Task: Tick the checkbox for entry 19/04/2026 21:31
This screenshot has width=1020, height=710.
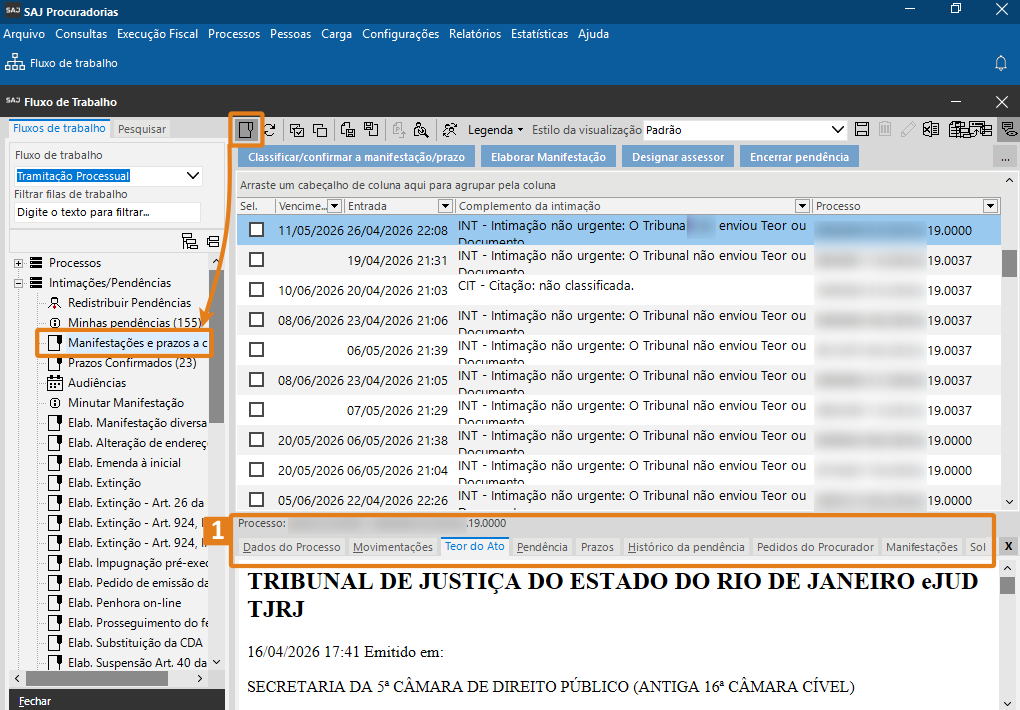Action: click(x=257, y=260)
